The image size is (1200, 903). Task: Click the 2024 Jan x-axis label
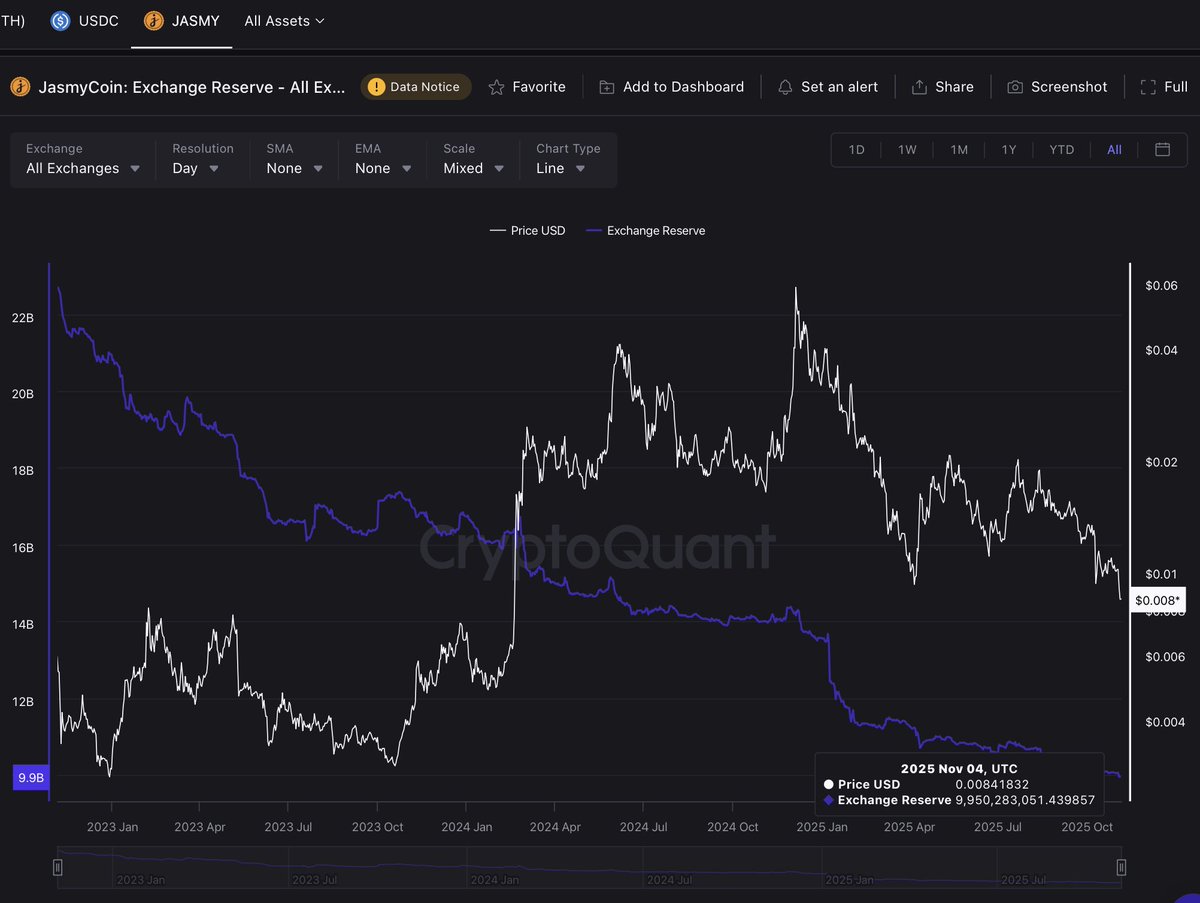[466, 827]
